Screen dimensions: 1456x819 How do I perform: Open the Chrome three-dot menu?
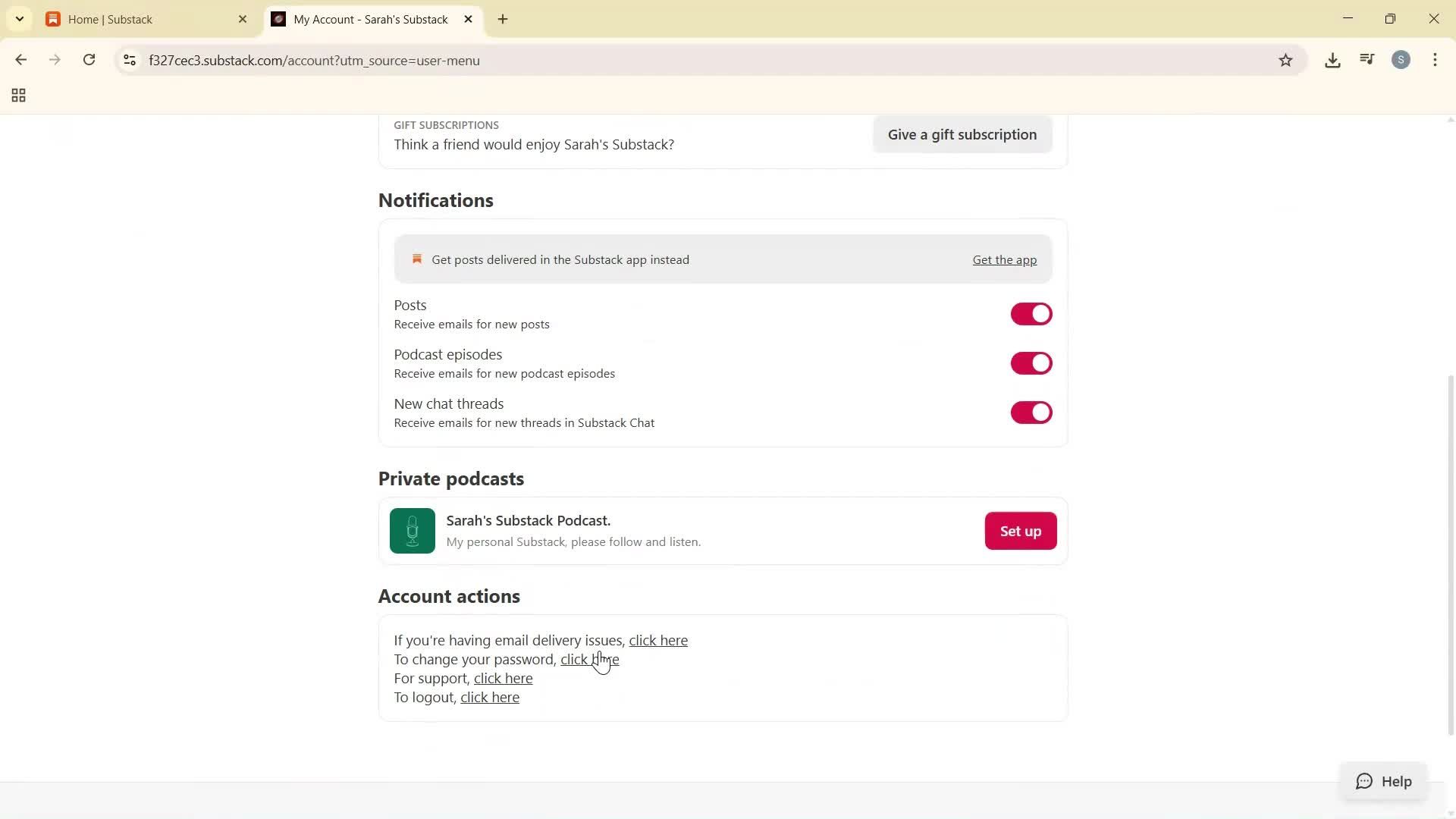point(1435,60)
